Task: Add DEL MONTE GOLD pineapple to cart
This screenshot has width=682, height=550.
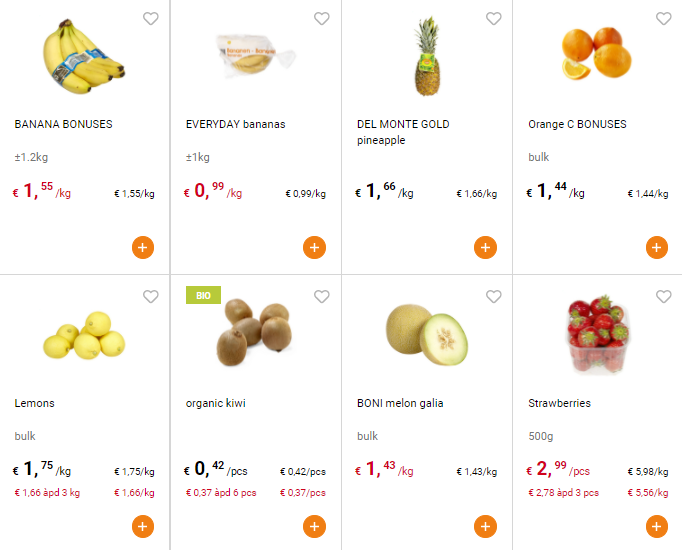Action: tap(485, 248)
